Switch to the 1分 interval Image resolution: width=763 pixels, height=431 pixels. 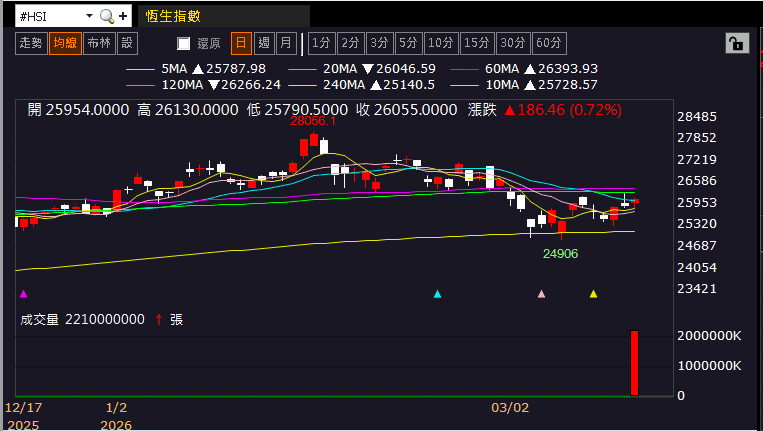[x=321, y=43]
